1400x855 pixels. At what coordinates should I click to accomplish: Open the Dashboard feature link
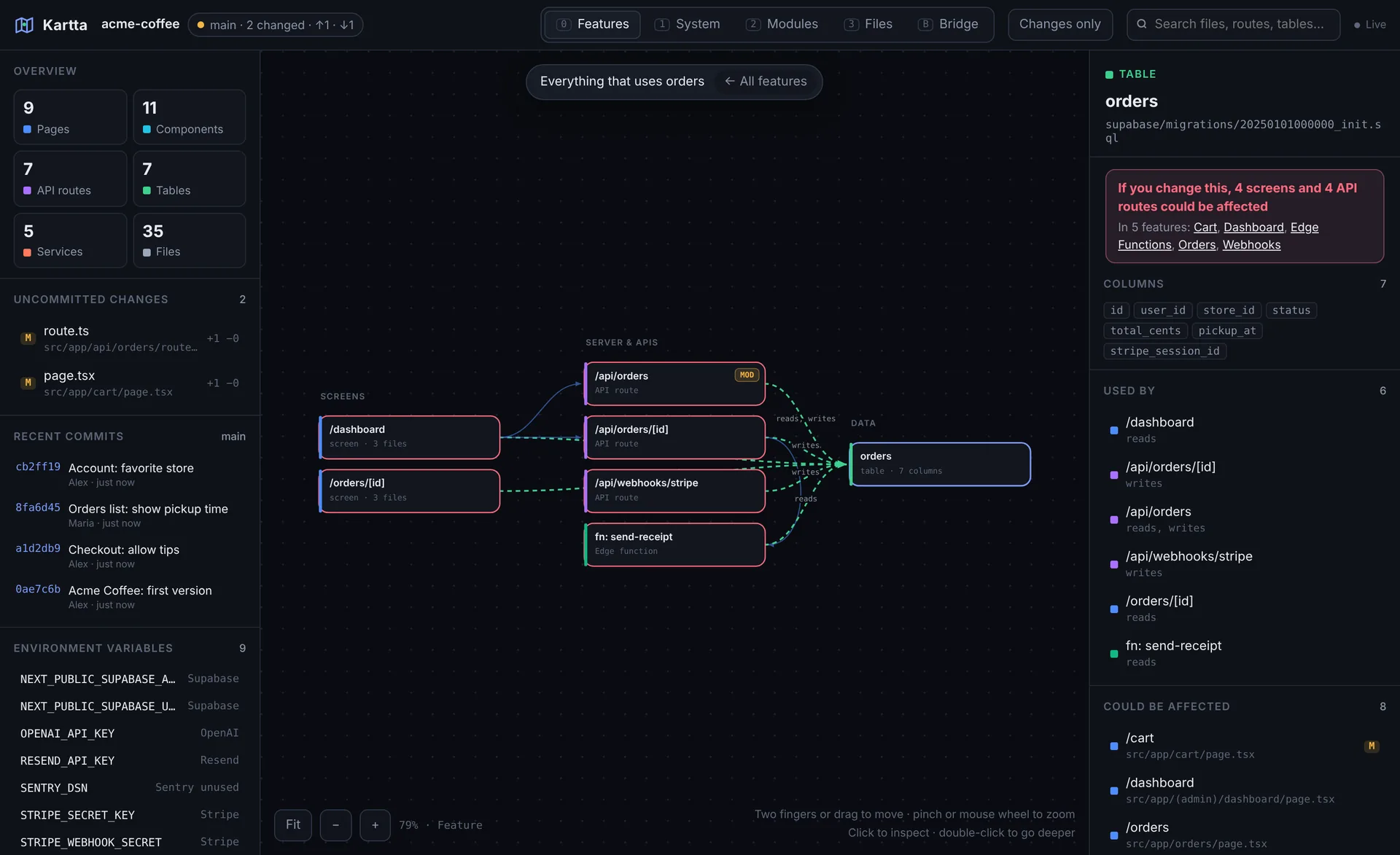click(x=1253, y=227)
